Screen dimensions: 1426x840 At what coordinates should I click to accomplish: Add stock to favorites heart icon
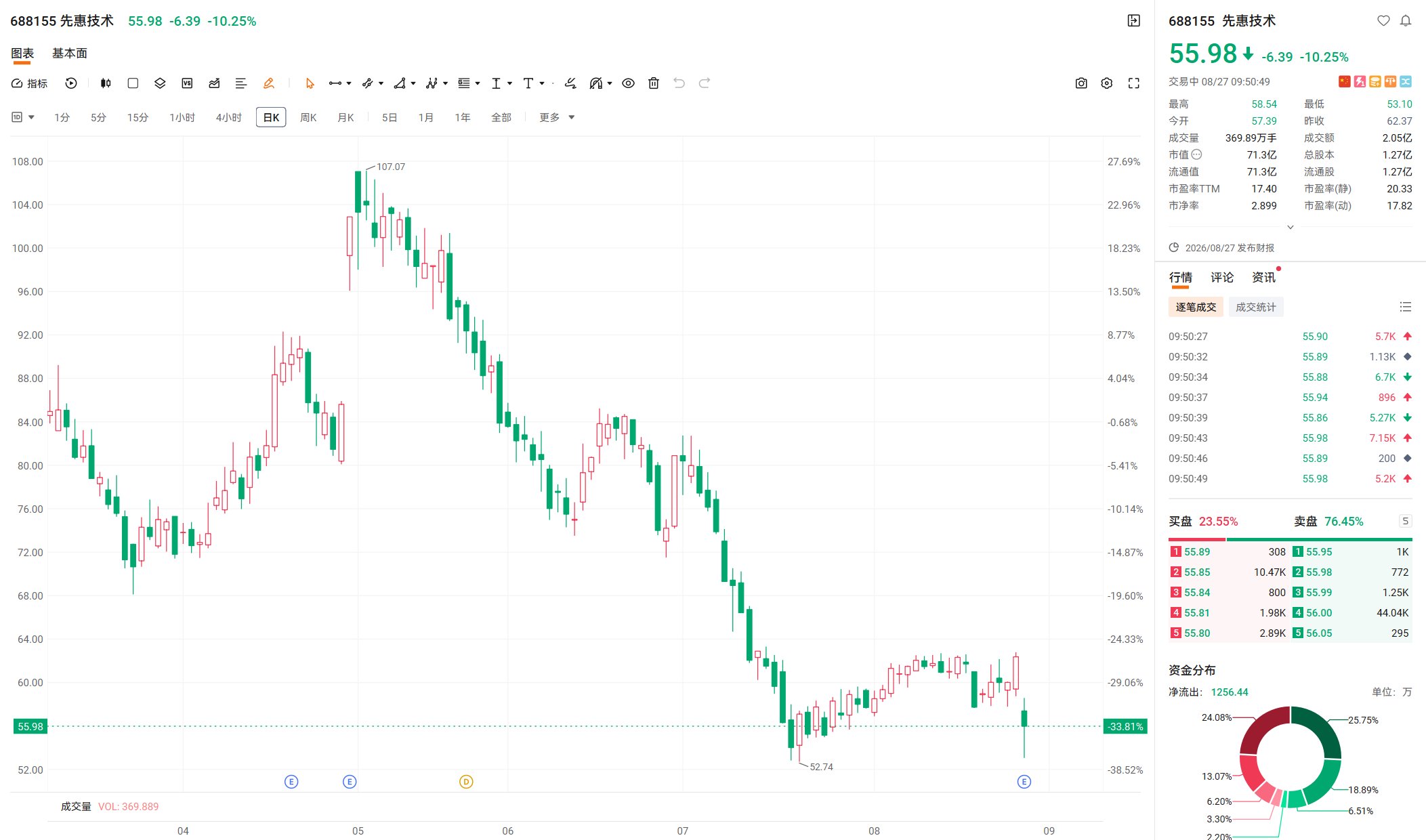pyautogui.click(x=1383, y=21)
